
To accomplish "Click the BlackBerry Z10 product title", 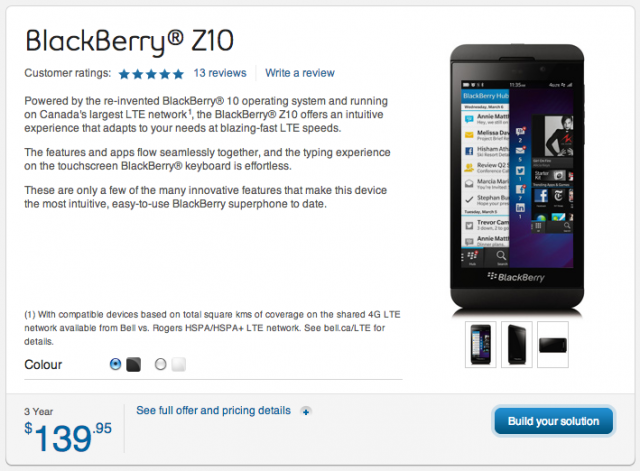I will 129,41.
